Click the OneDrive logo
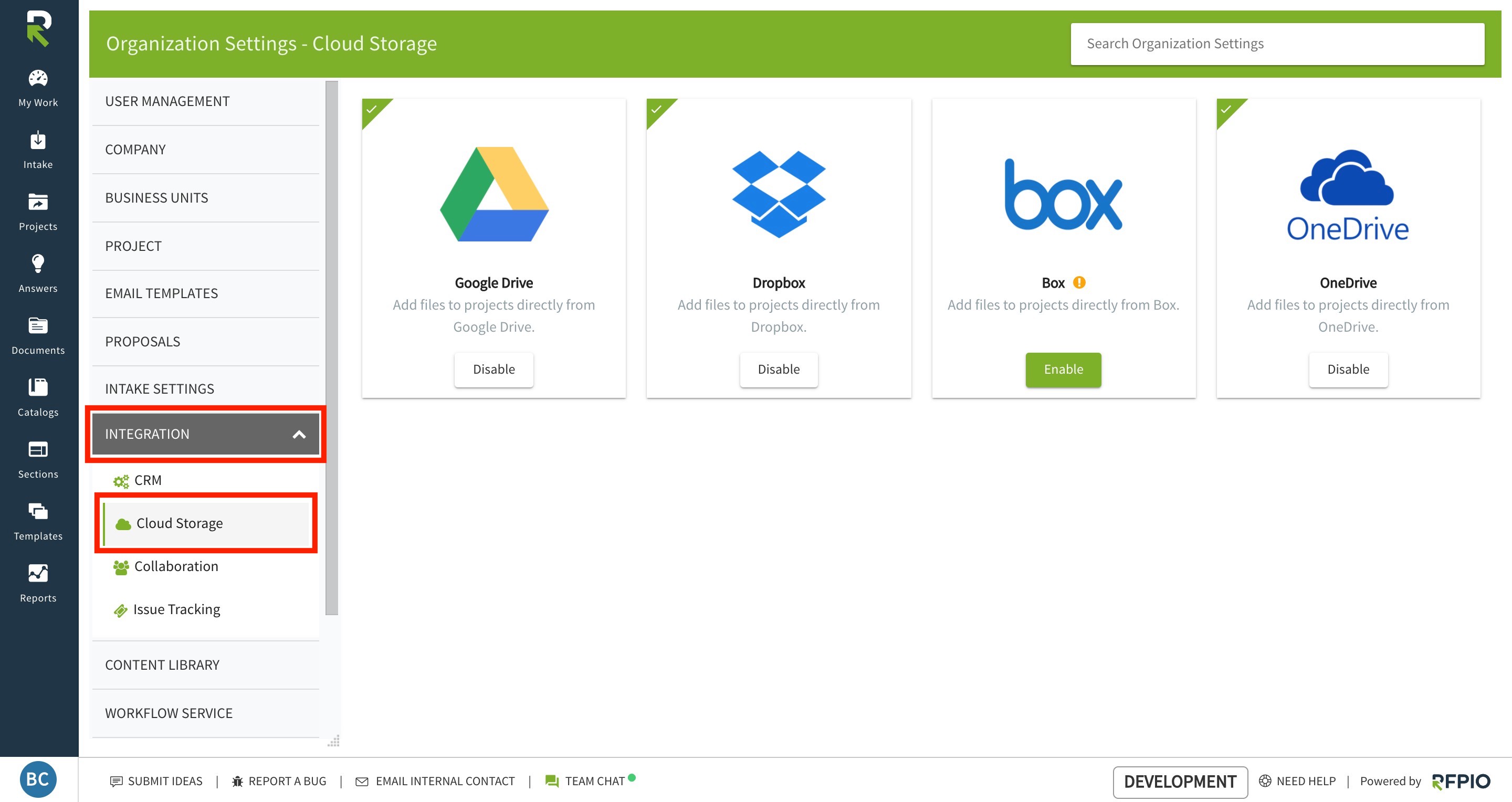 [1348, 195]
